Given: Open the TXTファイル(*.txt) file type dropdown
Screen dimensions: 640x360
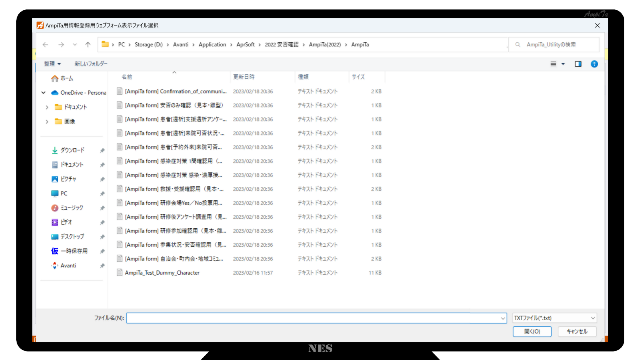Looking at the screenshot, I should (554, 318).
